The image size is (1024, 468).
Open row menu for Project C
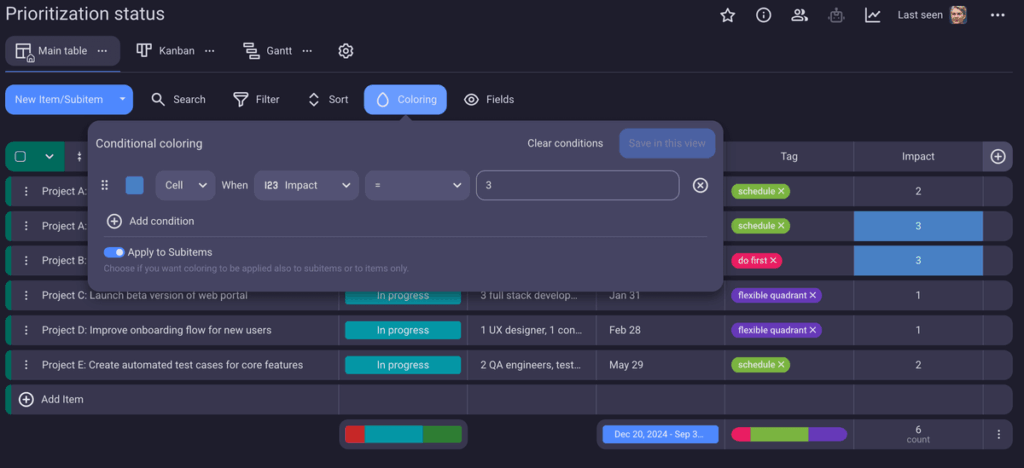coord(26,295)
